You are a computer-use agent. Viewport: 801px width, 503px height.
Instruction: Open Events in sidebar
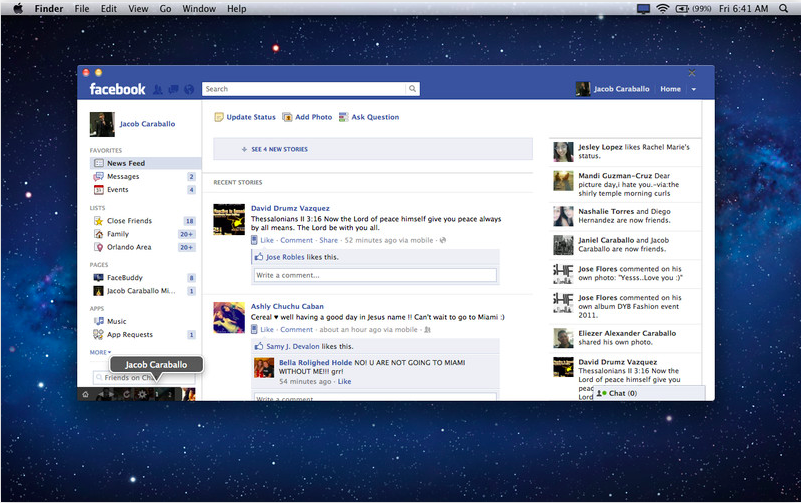(x=117, y=189)
